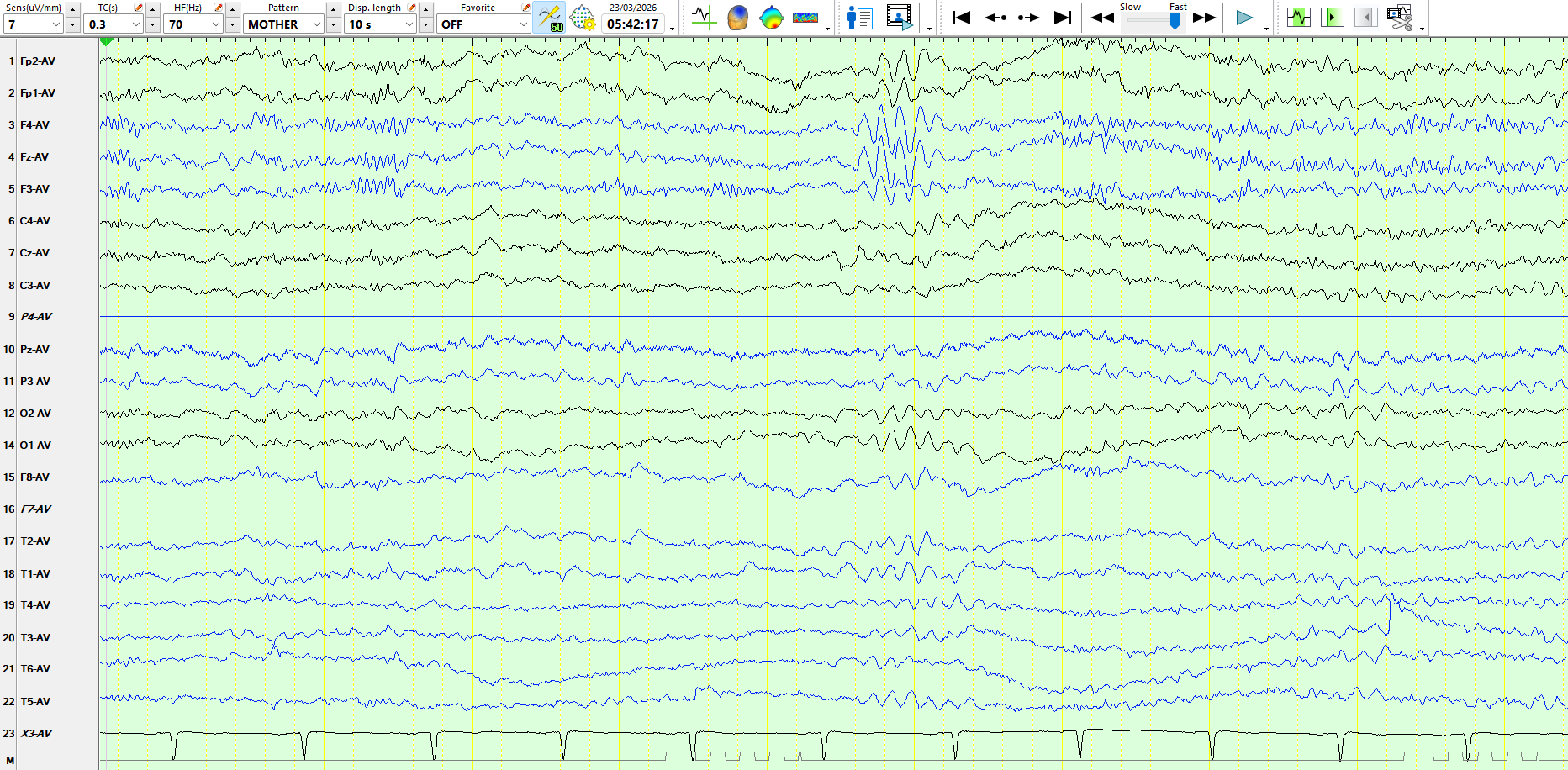Image resolution: width=1568 pixels, height=770 pixels.
Task: Click the green waveform review icon
Action: click(x=1299, y=18)
